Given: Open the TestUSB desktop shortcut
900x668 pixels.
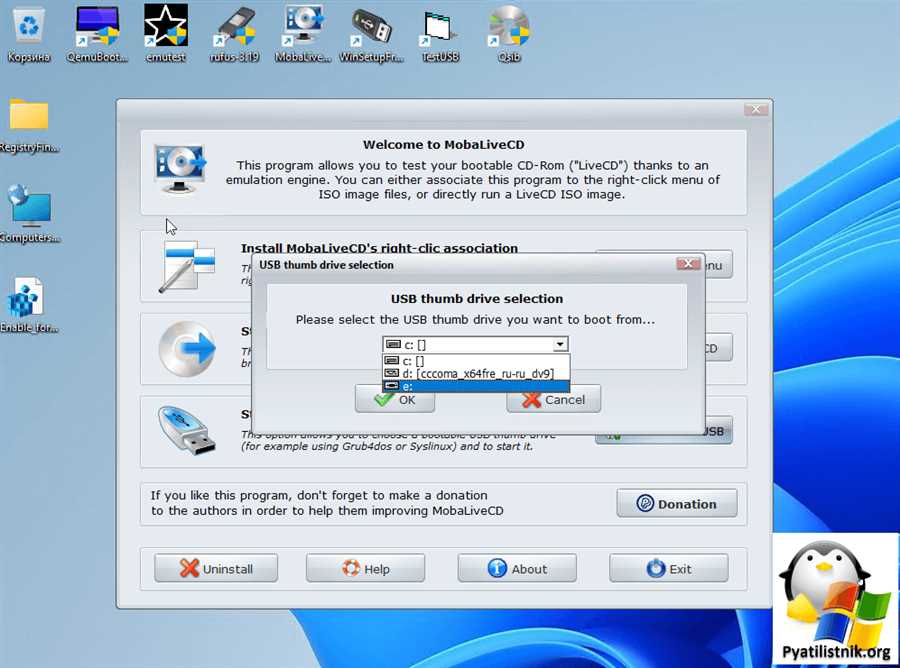Looking at the screenshot, I should 440,27.
